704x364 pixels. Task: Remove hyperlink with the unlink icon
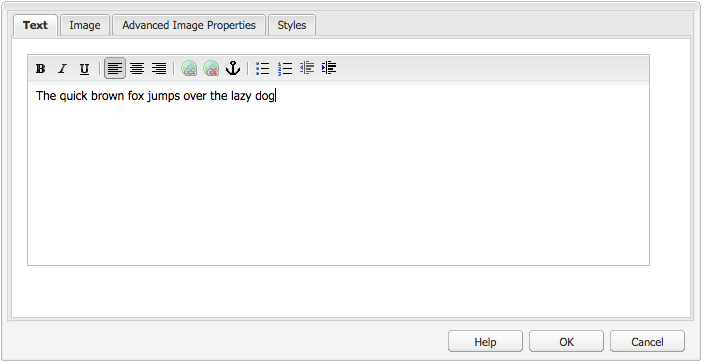coord(211,69)
